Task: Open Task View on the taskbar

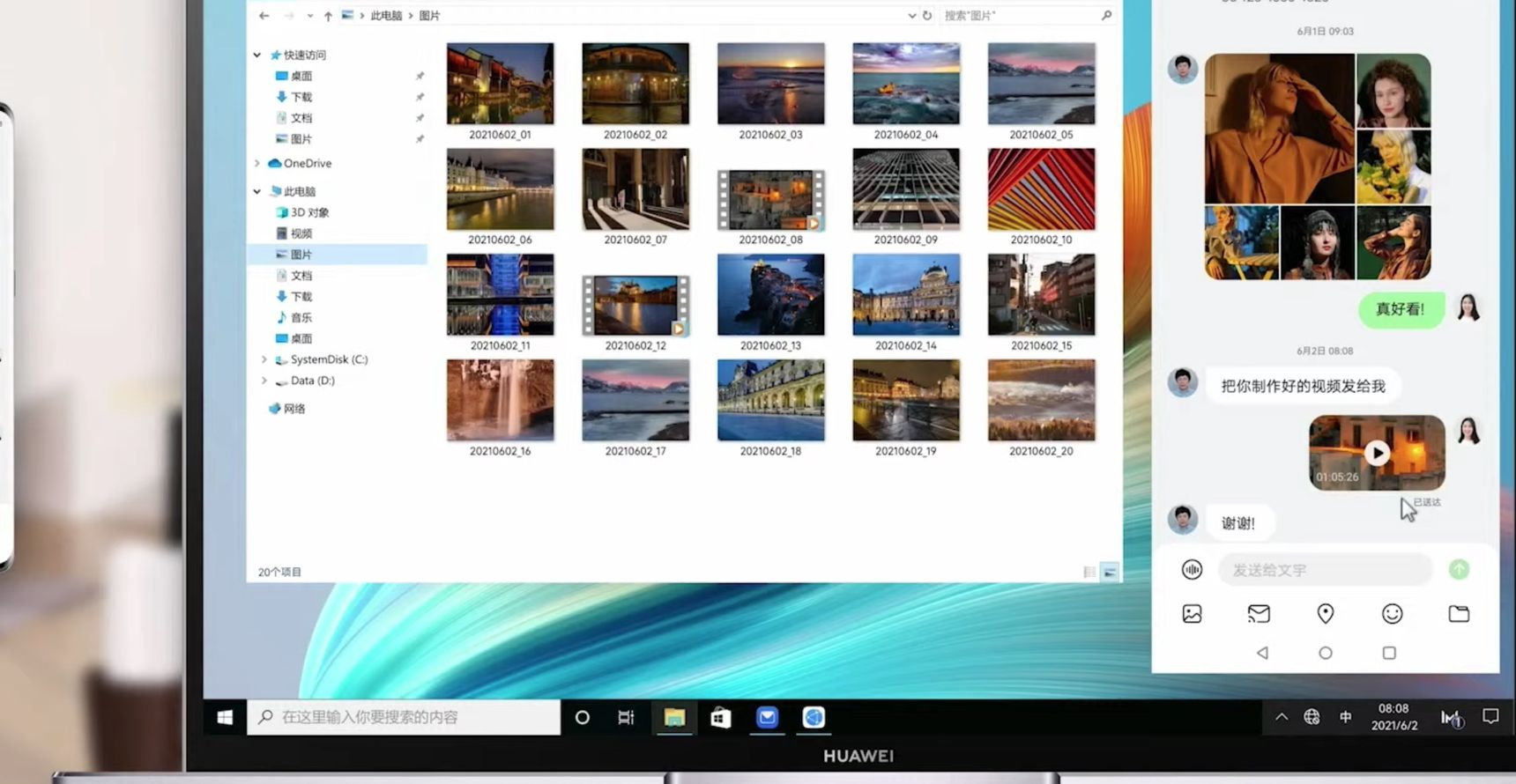Action: click(626, 718)
